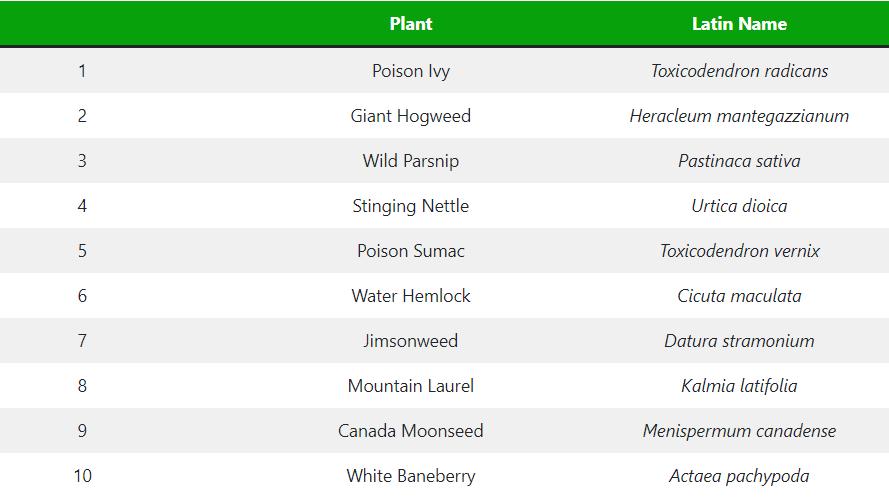Screen dimensions: 889x497
Task: Click the Toxicodendron radicans Latin name
Action: click(739, 71)
